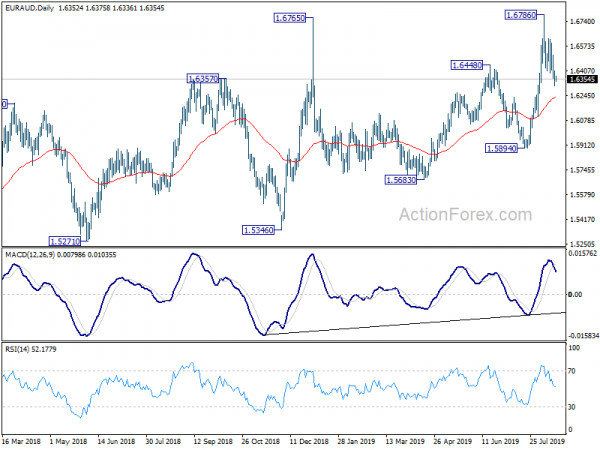The image size is (600, 450).
Task: Click the 1.65735 price axis value
Action: click(x=582, y=46)
